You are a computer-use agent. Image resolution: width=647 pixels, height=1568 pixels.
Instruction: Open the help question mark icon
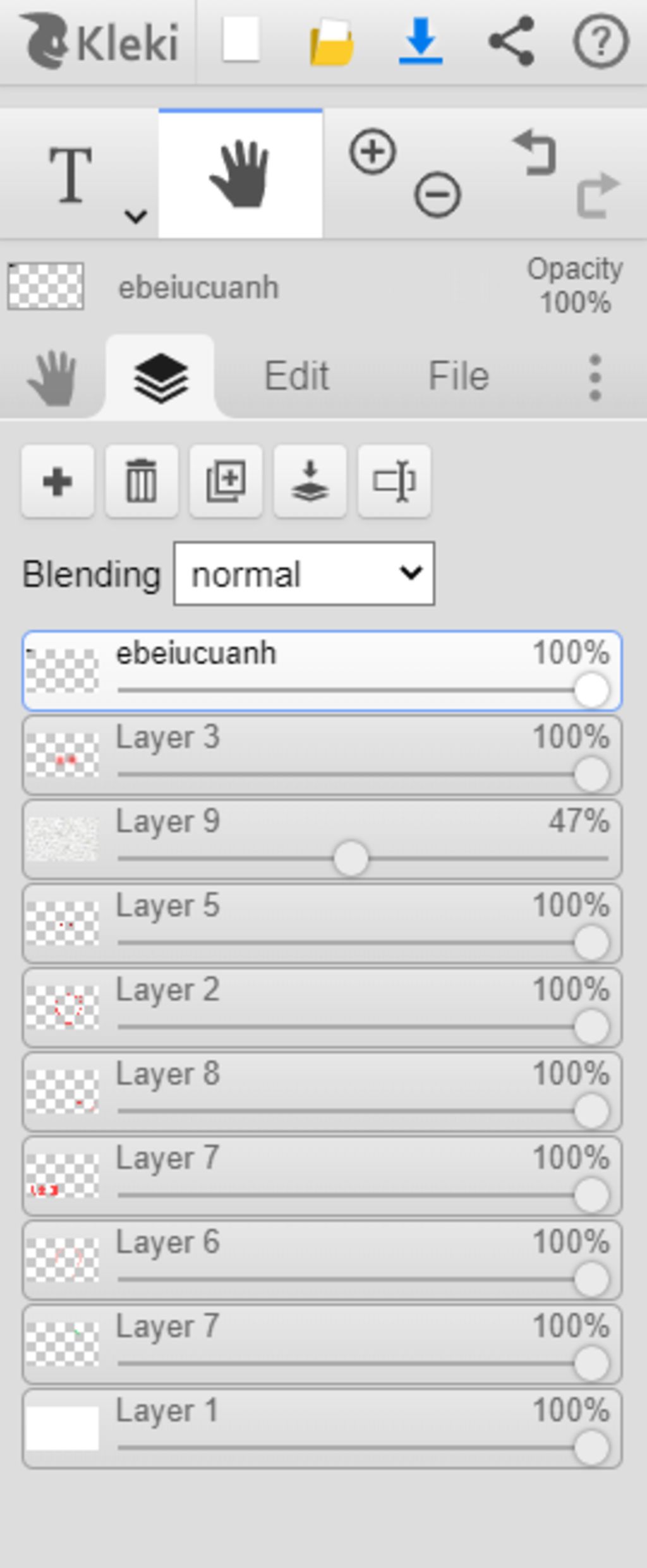pyautogui.click(x=601, y=41)
